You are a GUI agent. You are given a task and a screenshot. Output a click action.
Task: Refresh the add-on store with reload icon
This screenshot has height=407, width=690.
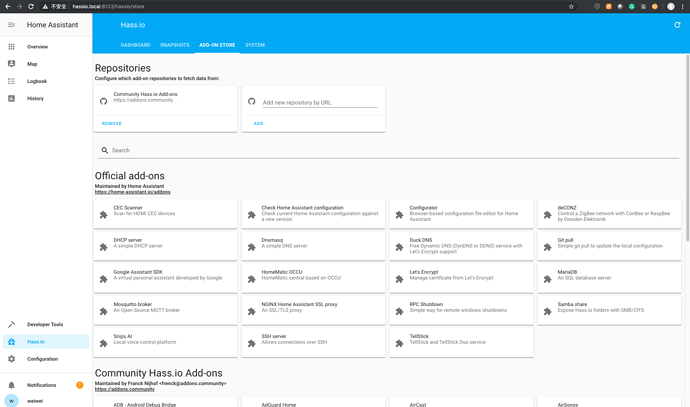677,25
